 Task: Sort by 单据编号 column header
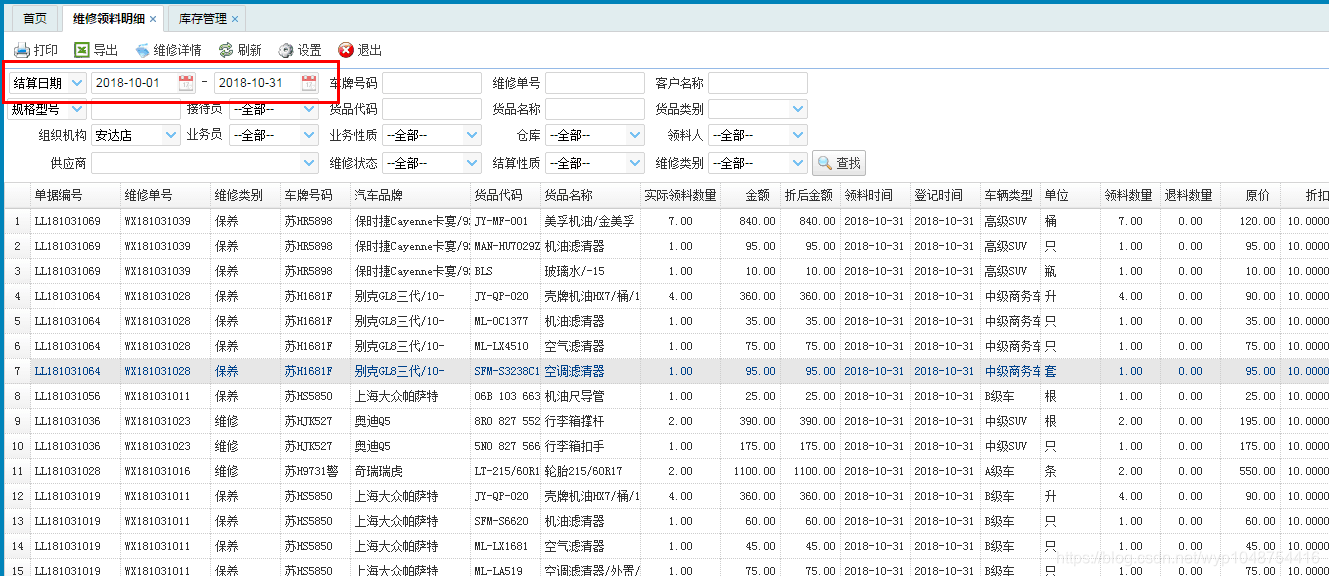(75, 196)
